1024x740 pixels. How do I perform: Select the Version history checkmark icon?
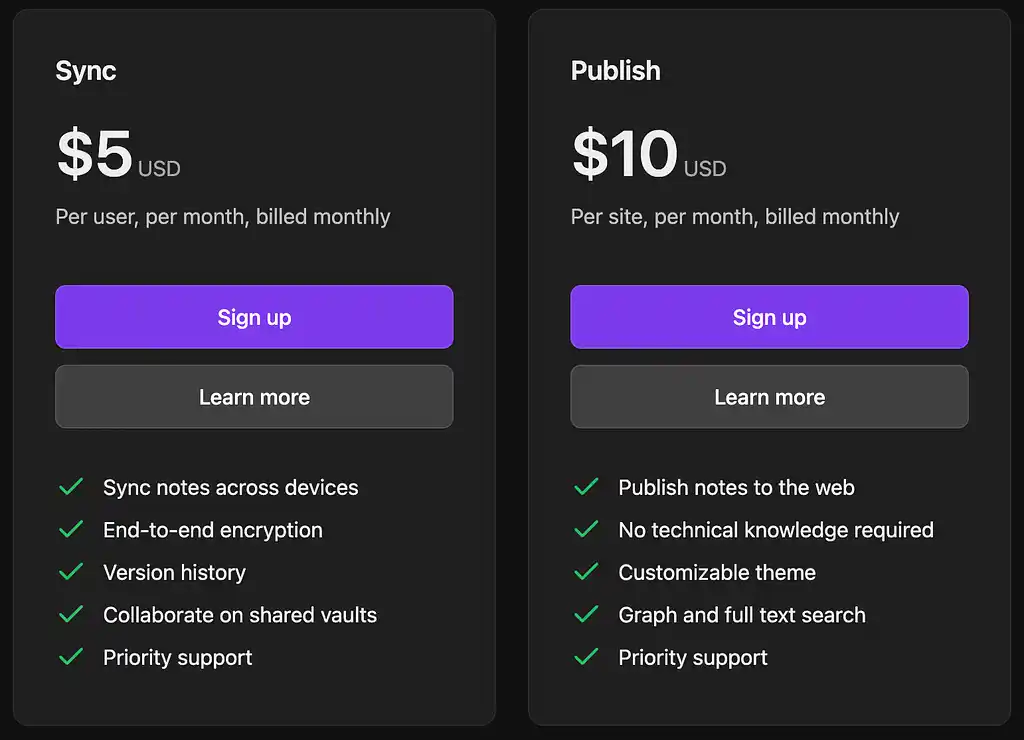[x=71, y=572]
